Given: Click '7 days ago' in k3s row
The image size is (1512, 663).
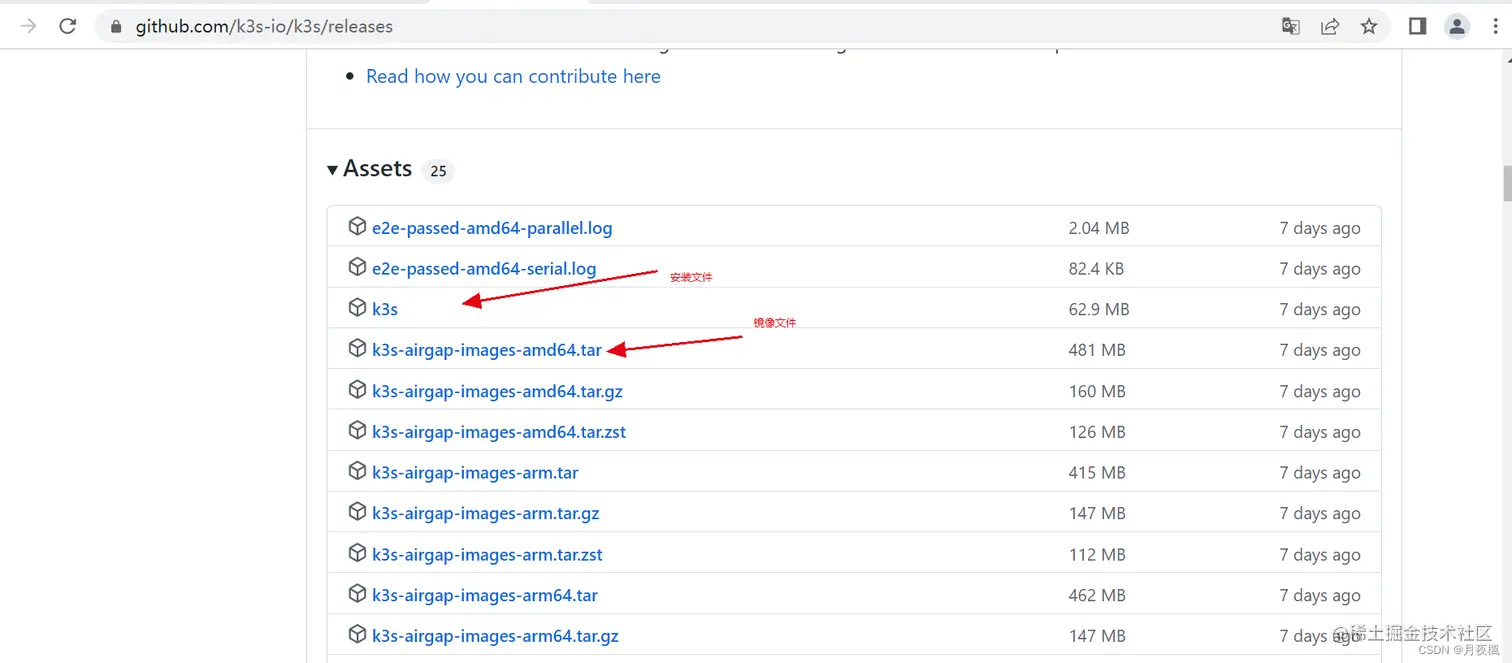Looking at the screenshot, I should click(1320, 310).
